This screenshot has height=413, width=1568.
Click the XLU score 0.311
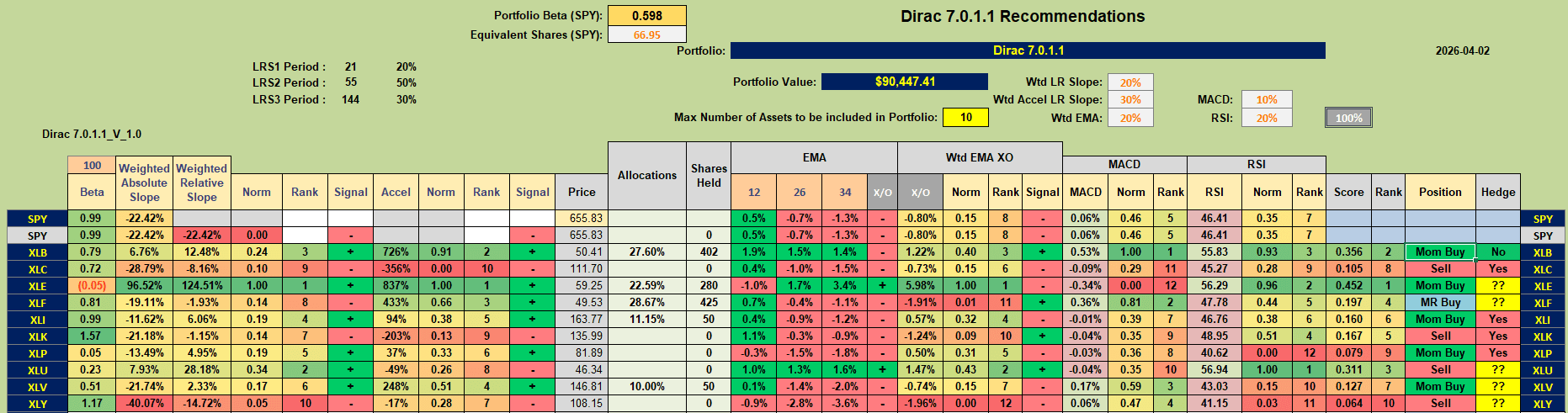pos(1348,369)
